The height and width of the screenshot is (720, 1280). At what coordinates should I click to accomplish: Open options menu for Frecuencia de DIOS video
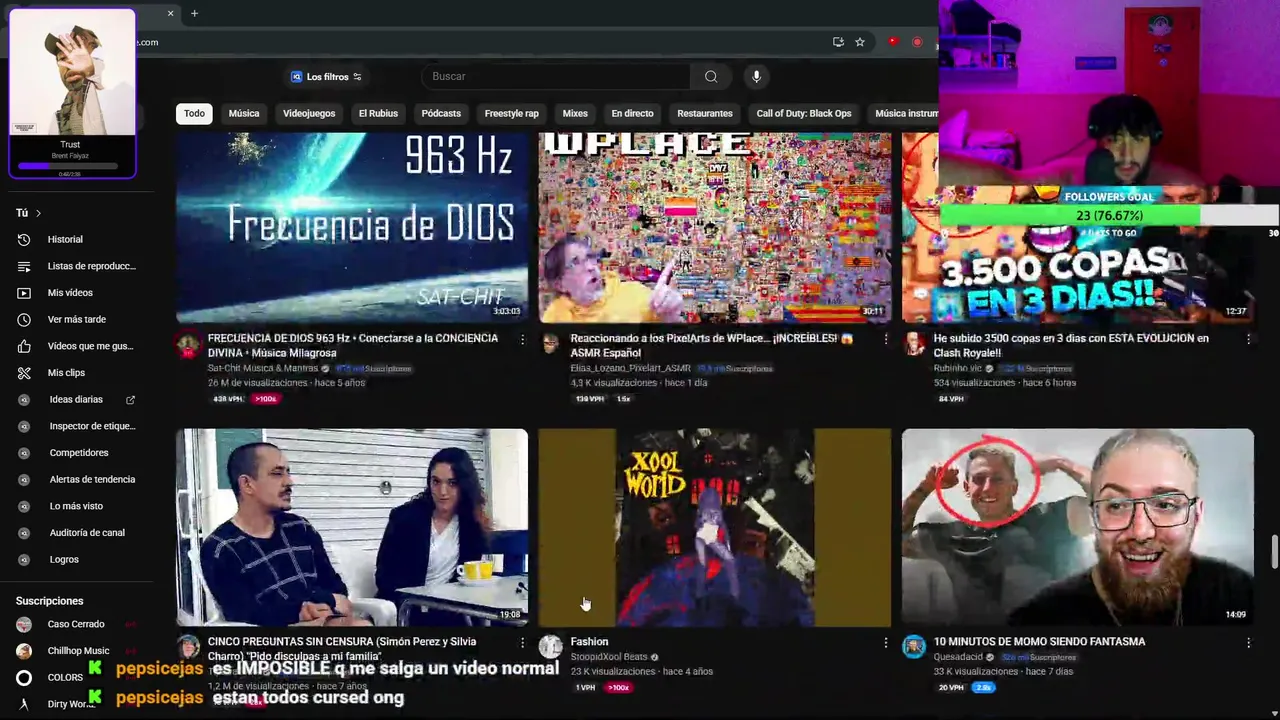pyautogui.click(x=522, y=340)
